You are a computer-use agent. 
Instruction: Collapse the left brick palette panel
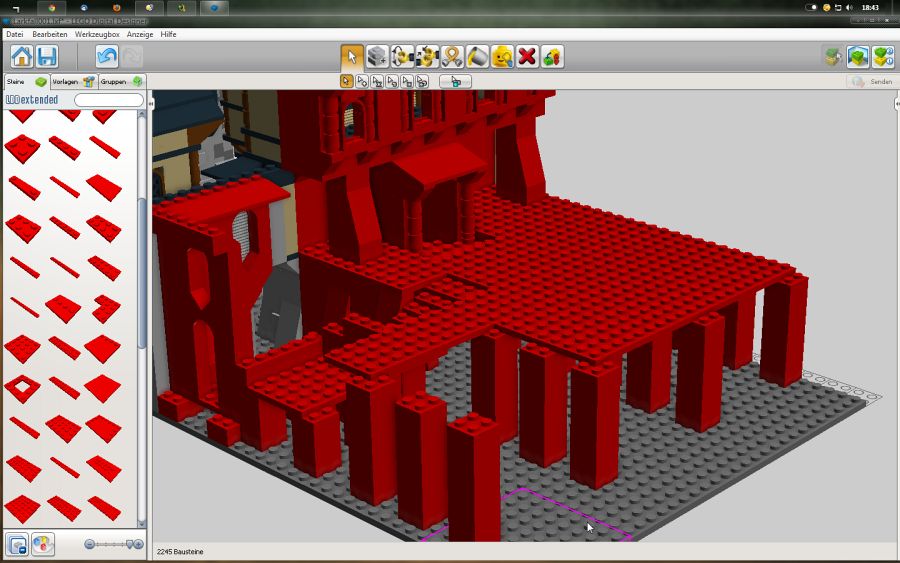(150, 103)
